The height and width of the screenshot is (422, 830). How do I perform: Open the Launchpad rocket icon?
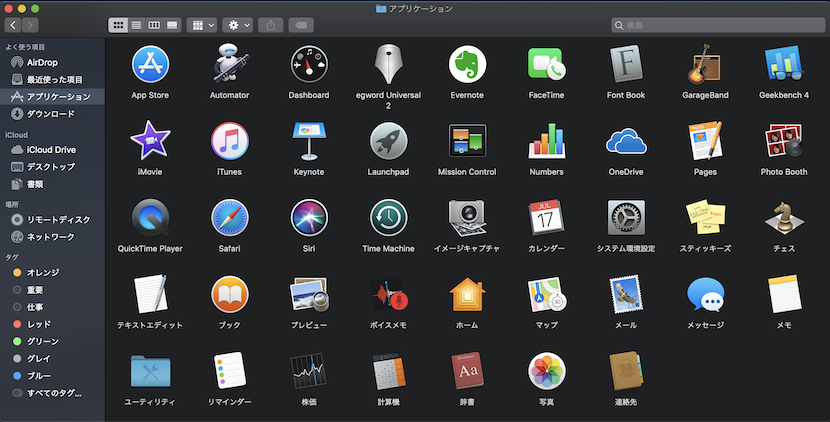(389, 141)
